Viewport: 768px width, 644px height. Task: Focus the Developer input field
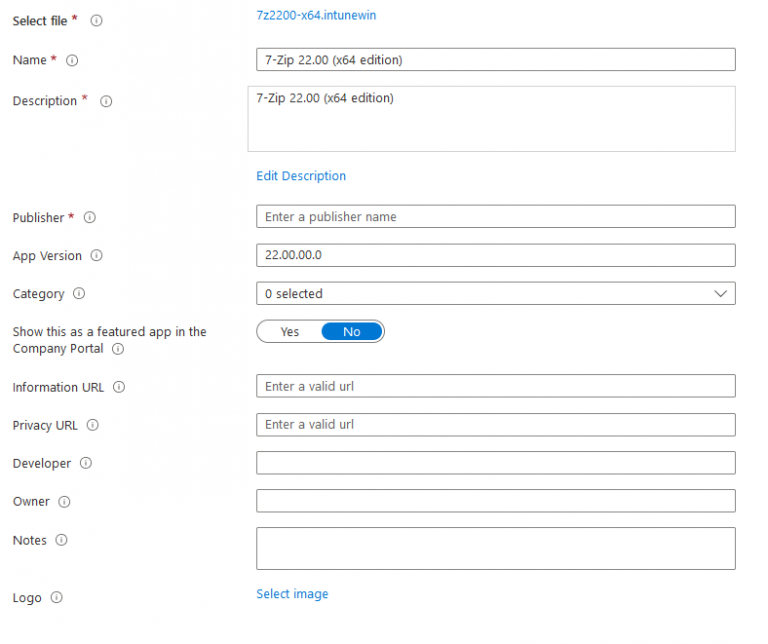coord(496,463)
